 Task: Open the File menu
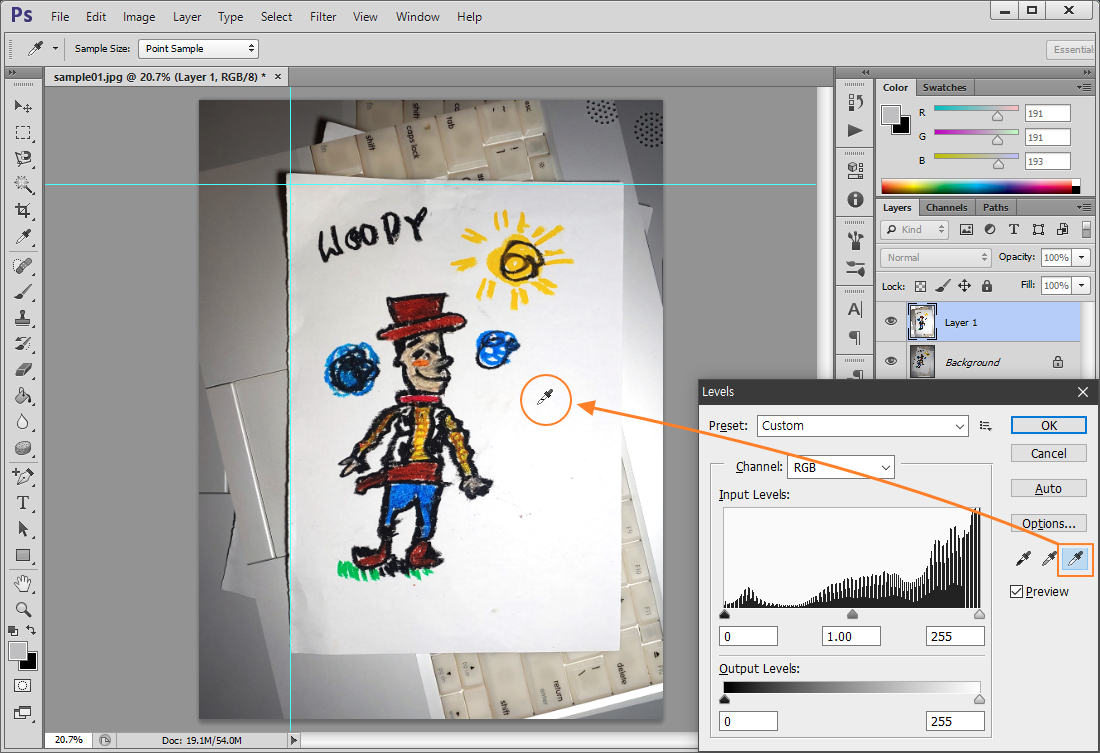click(x=60, y=17)
